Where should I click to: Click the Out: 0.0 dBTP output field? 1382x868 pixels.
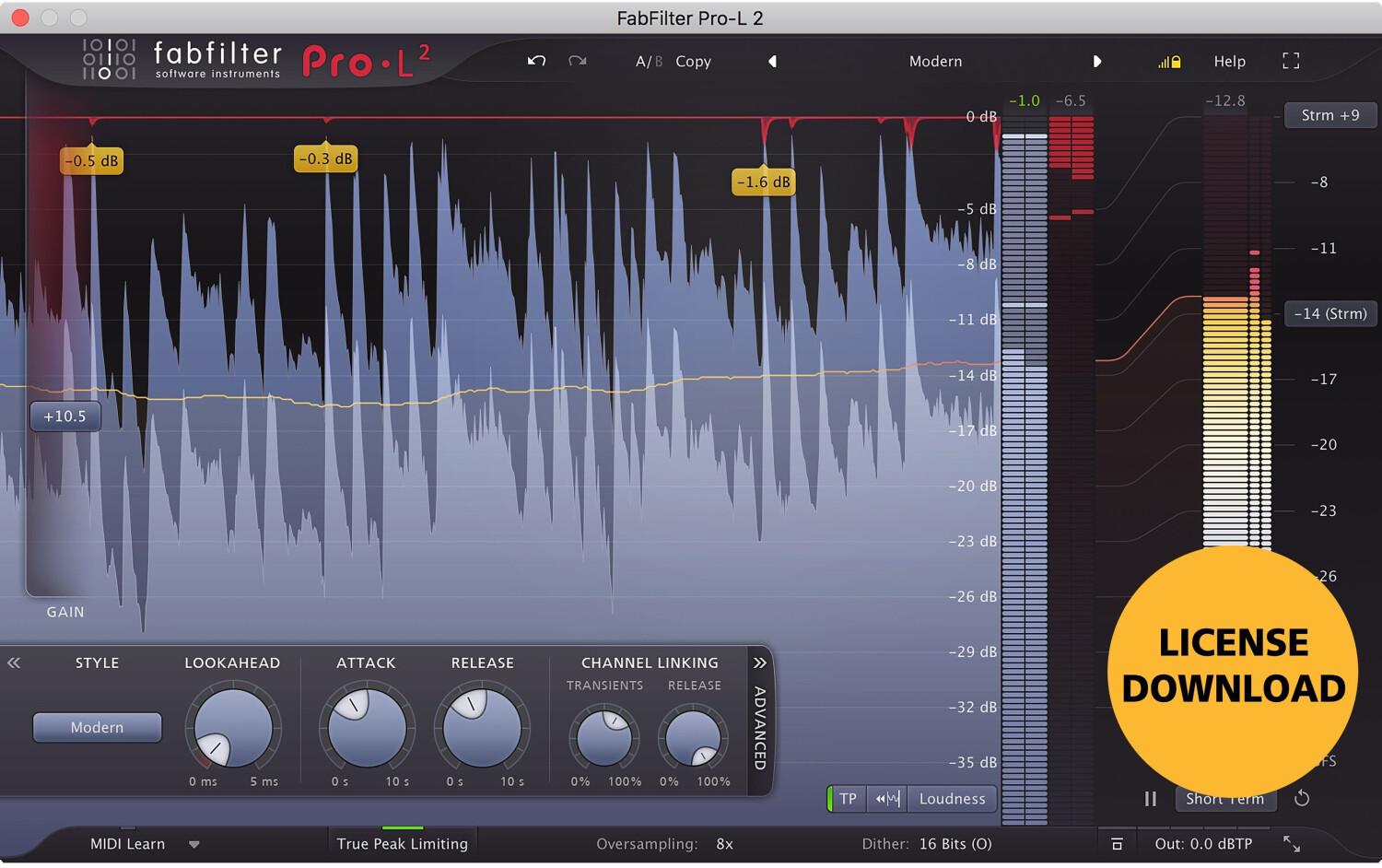point(1204,843)
